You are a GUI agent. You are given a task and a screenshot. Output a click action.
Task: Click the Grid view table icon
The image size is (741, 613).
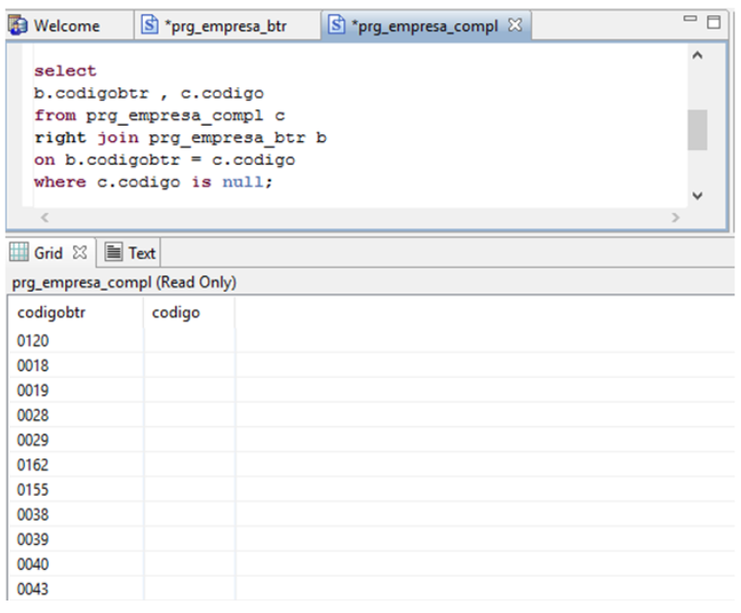[19, 253]
